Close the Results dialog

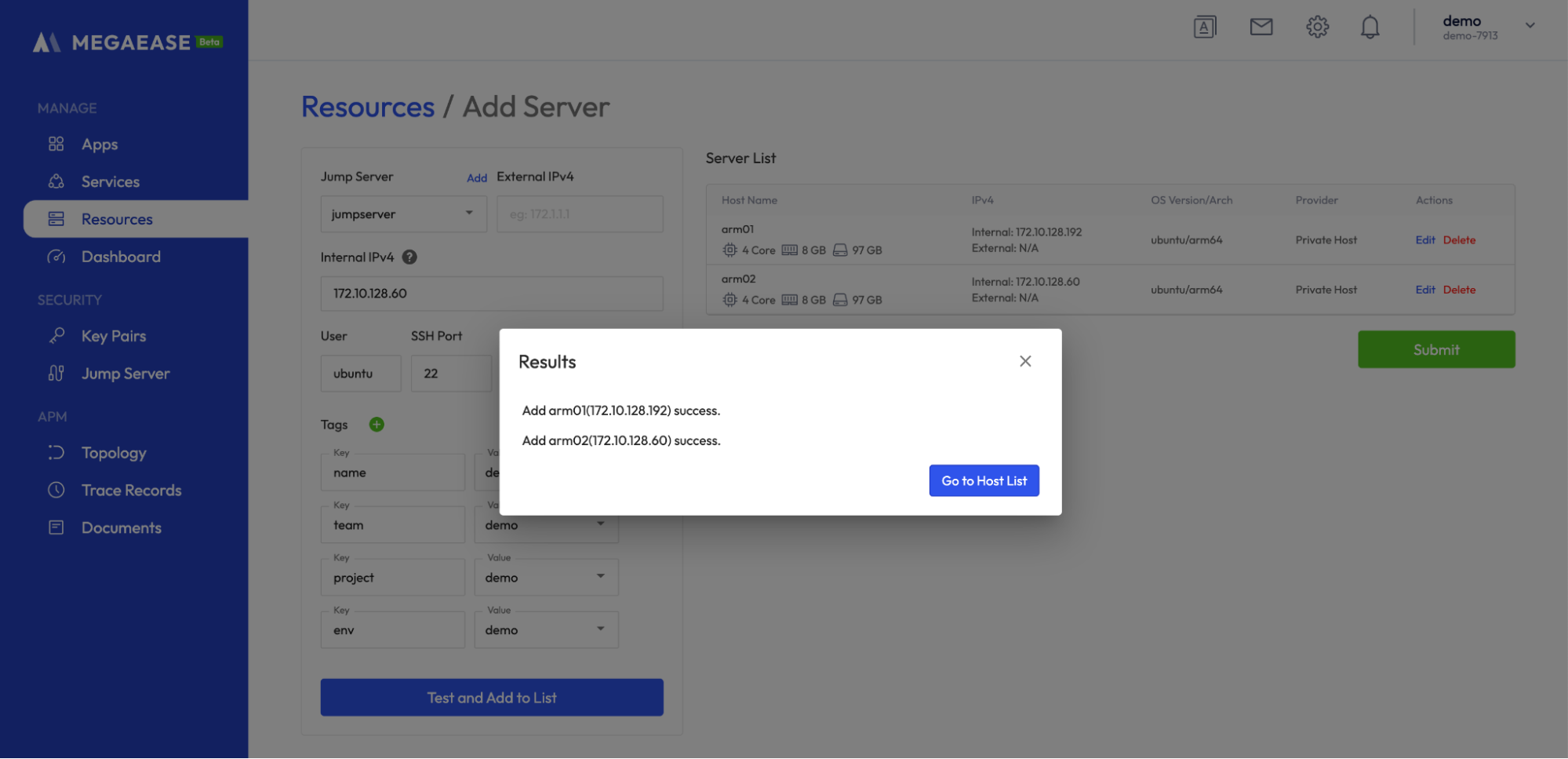click(1024, 361)
